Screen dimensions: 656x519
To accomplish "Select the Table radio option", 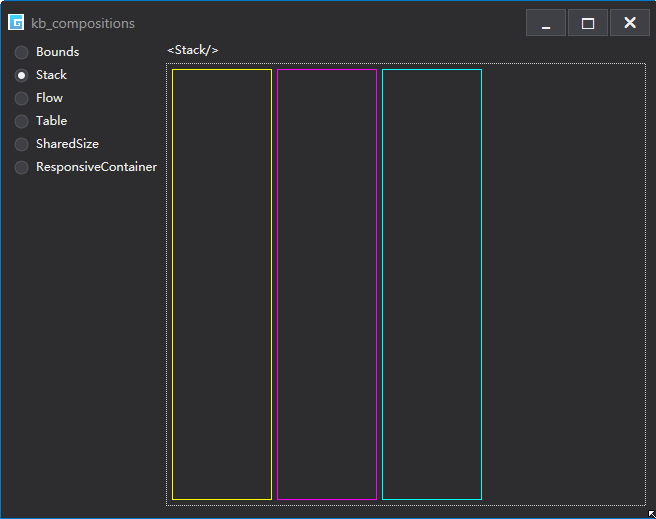I will click(21, 121).
